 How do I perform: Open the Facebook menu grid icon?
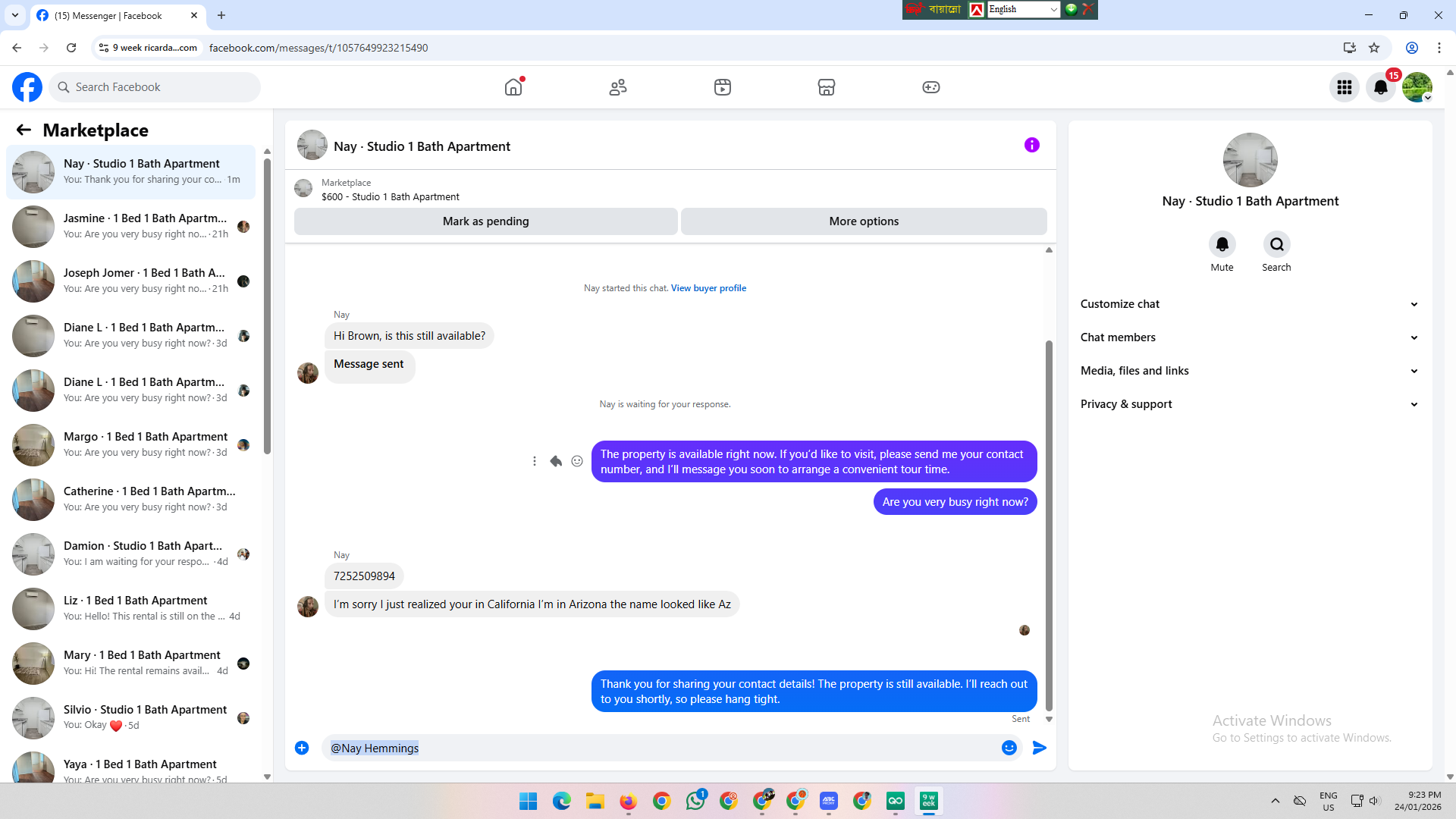1344,87
